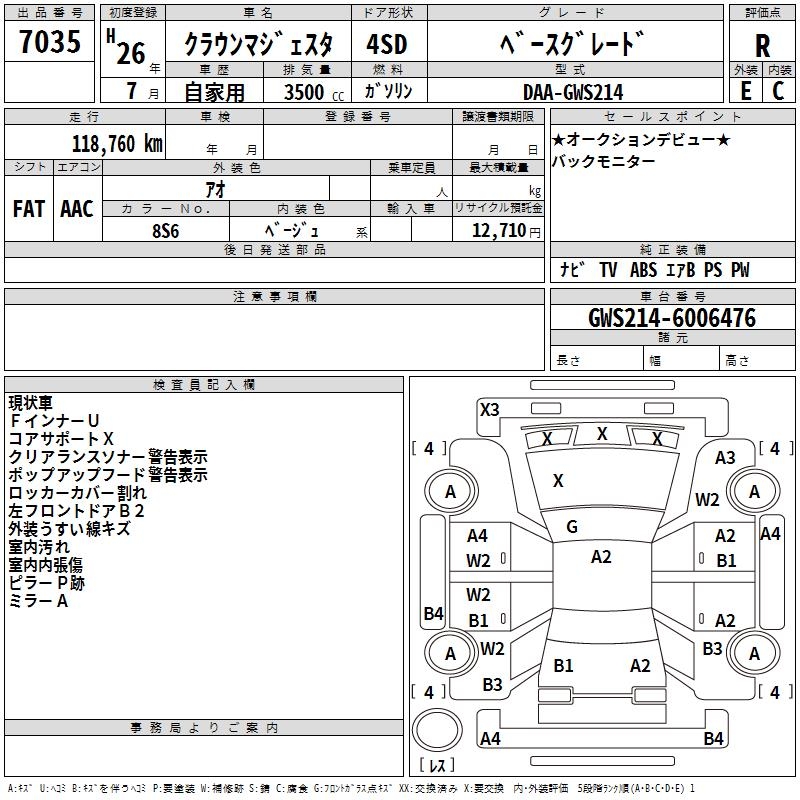Click the X3 mark on front bumper
The height and width of the screenshot is (800, 800).
point(489,410)
